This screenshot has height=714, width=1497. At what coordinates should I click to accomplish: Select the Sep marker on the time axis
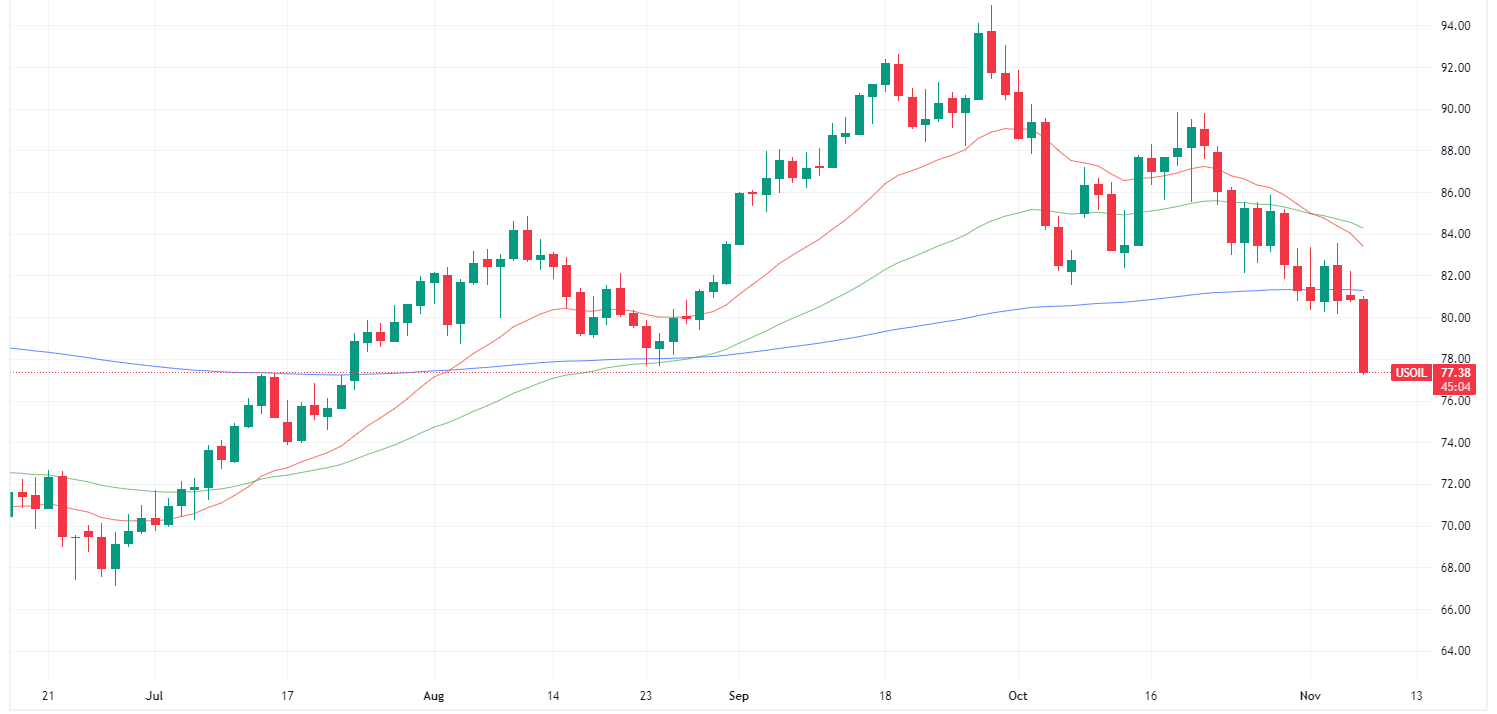pyautogui.click(x=738, y=695)
